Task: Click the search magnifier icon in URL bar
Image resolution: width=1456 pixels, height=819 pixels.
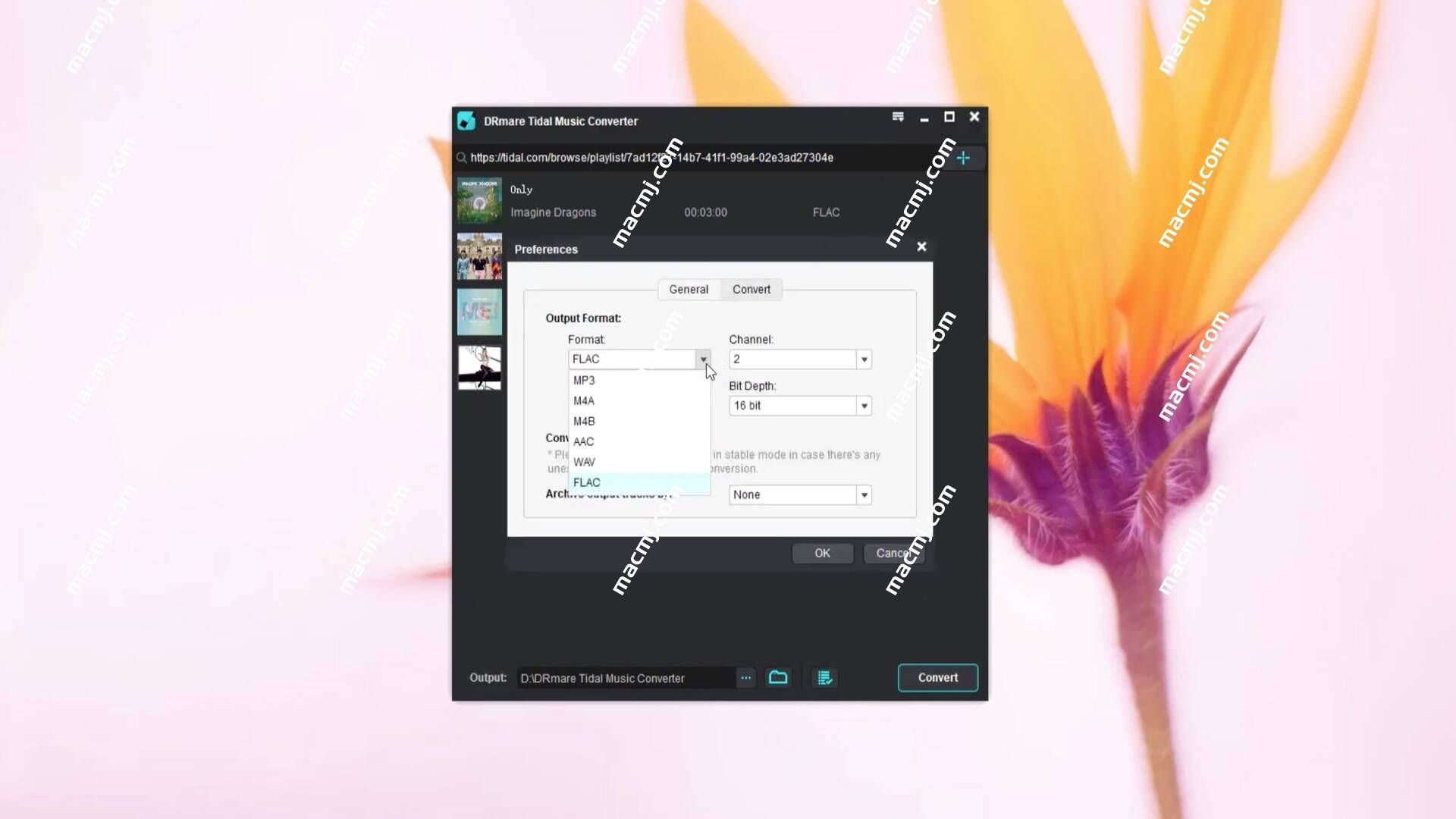Action: (x=461, y=158)
